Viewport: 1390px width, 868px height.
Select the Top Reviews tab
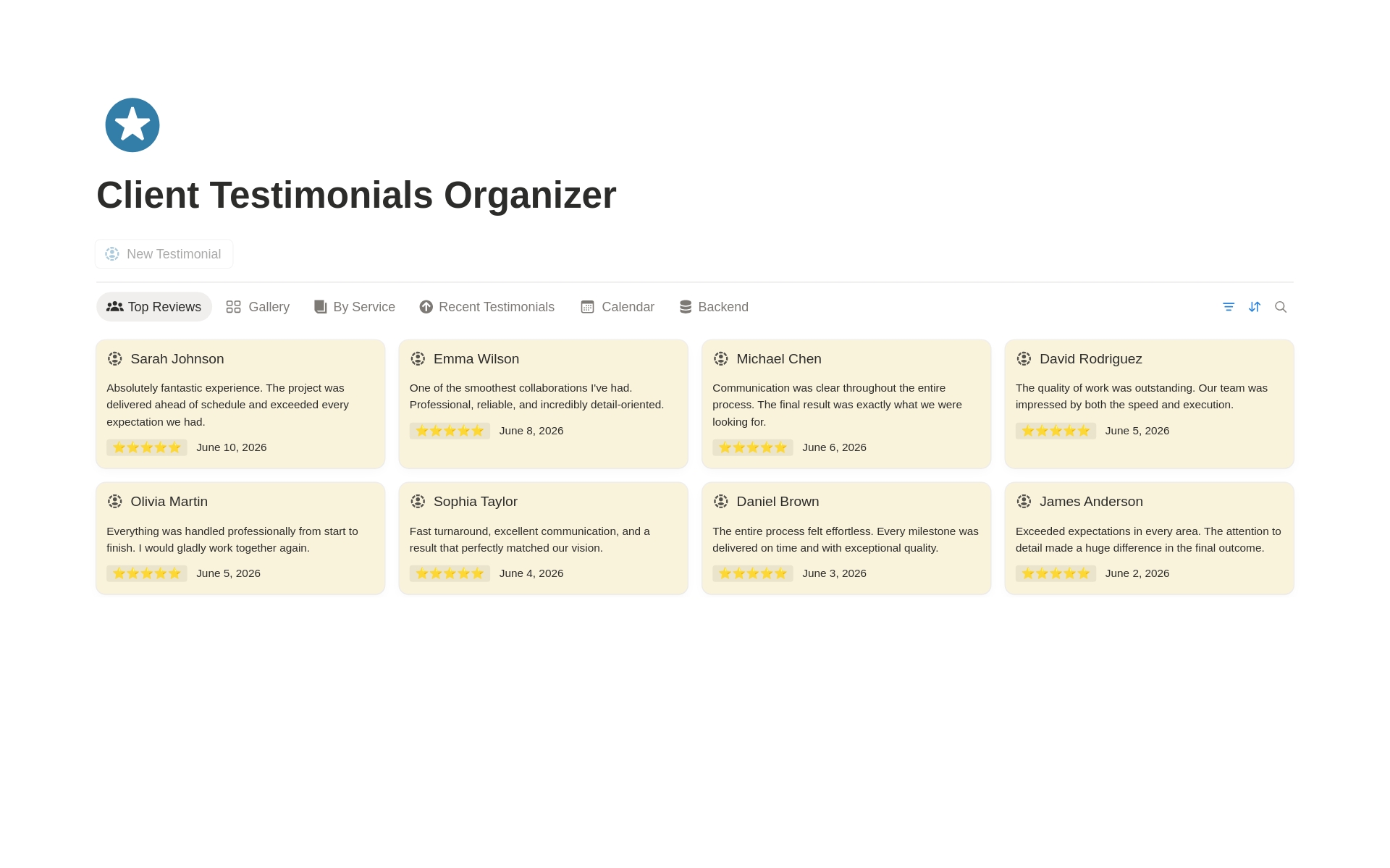click(154, 307)
